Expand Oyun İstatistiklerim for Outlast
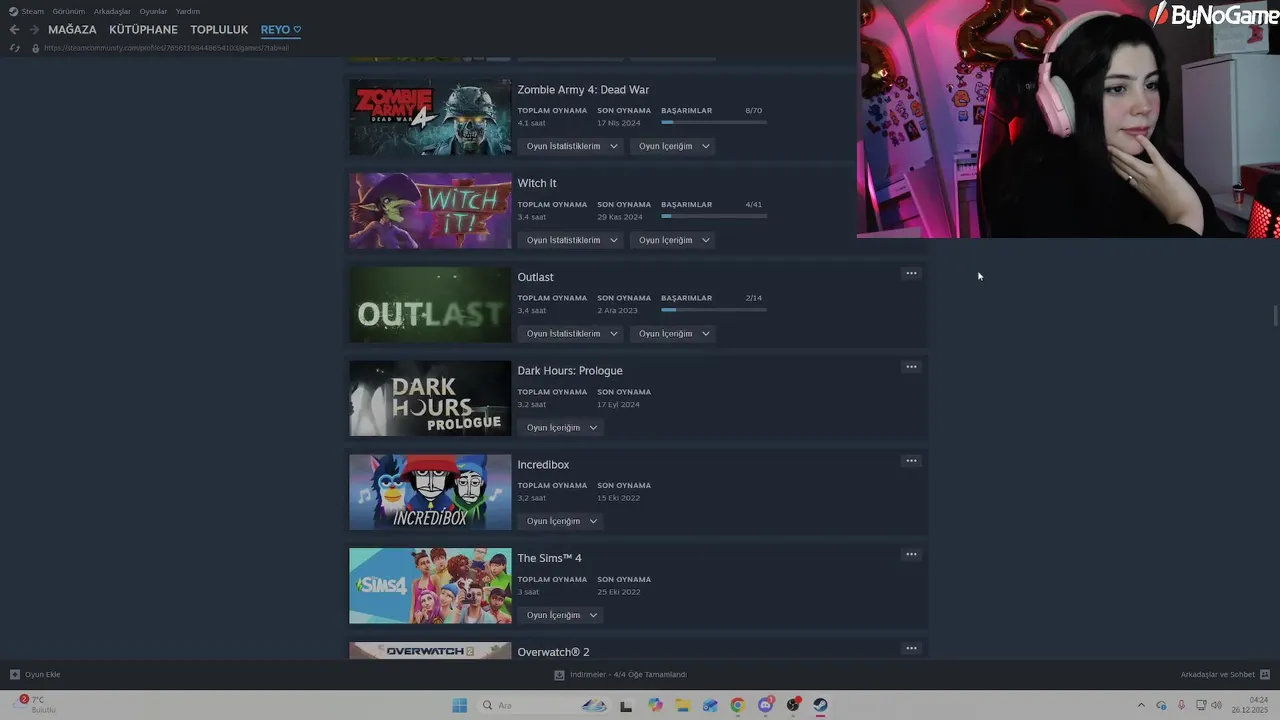Screen dimensions: 1280x720 coord(572,334)
